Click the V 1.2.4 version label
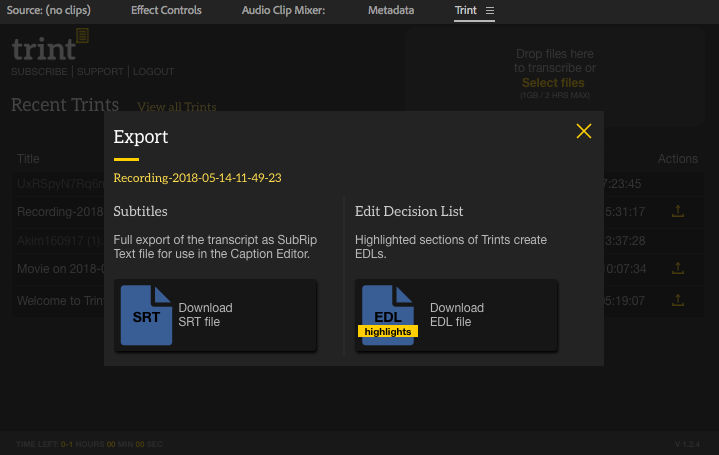Image resolution: width=719 pixels, height=455 pixels. [x=687, y=444]
